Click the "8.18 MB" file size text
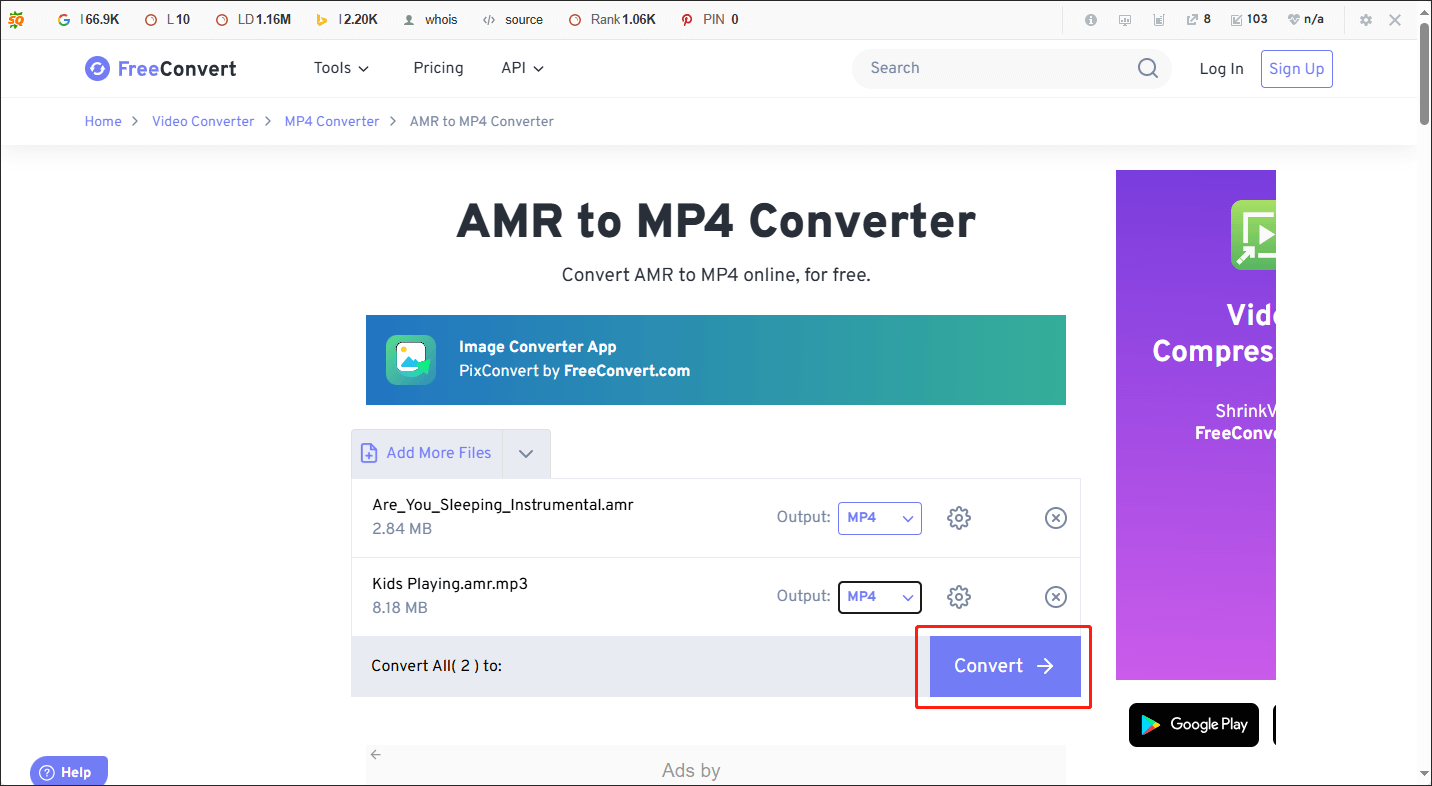 tap(400, 608)
